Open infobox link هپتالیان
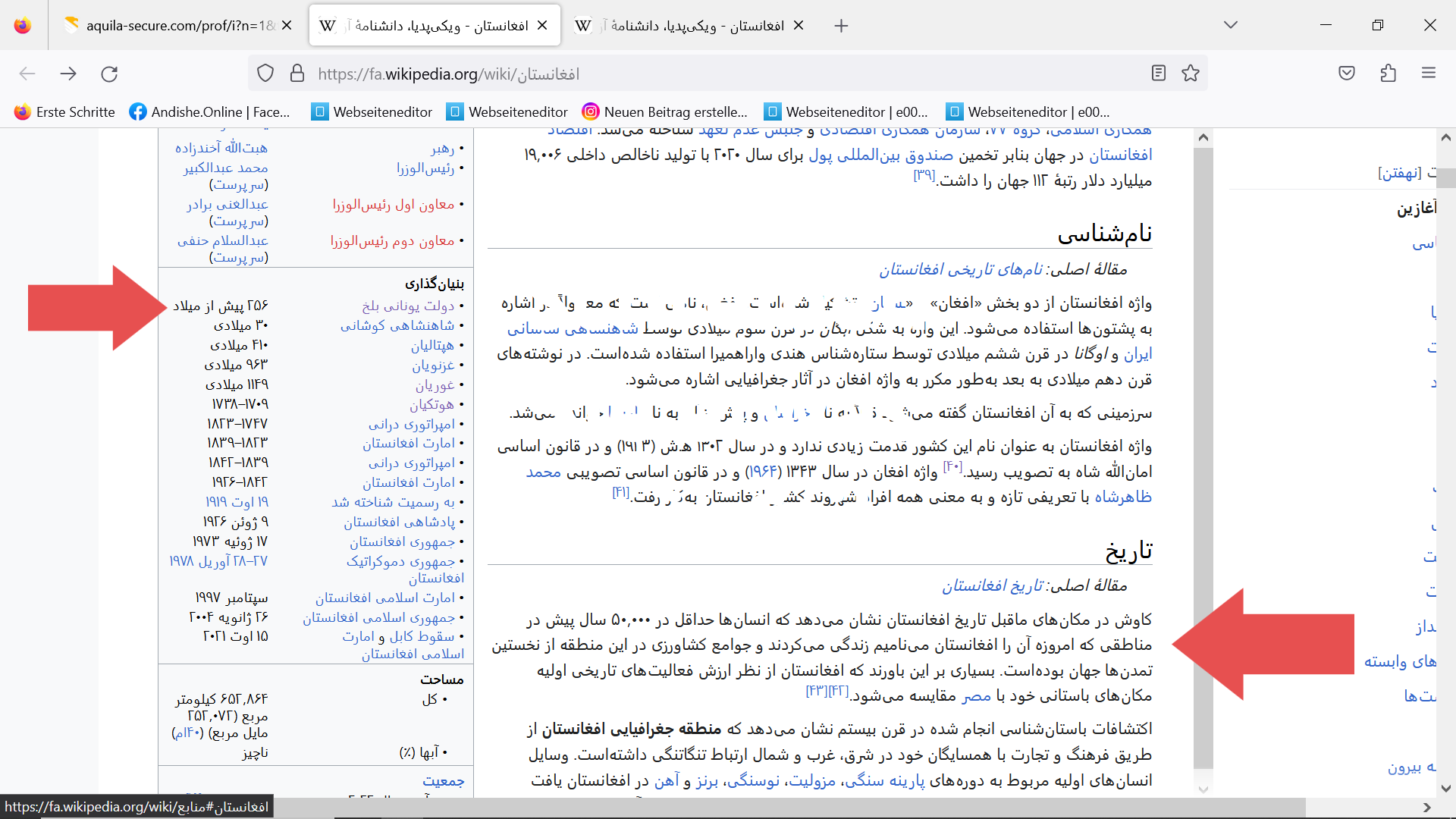1456x819 pixels. 432,345
